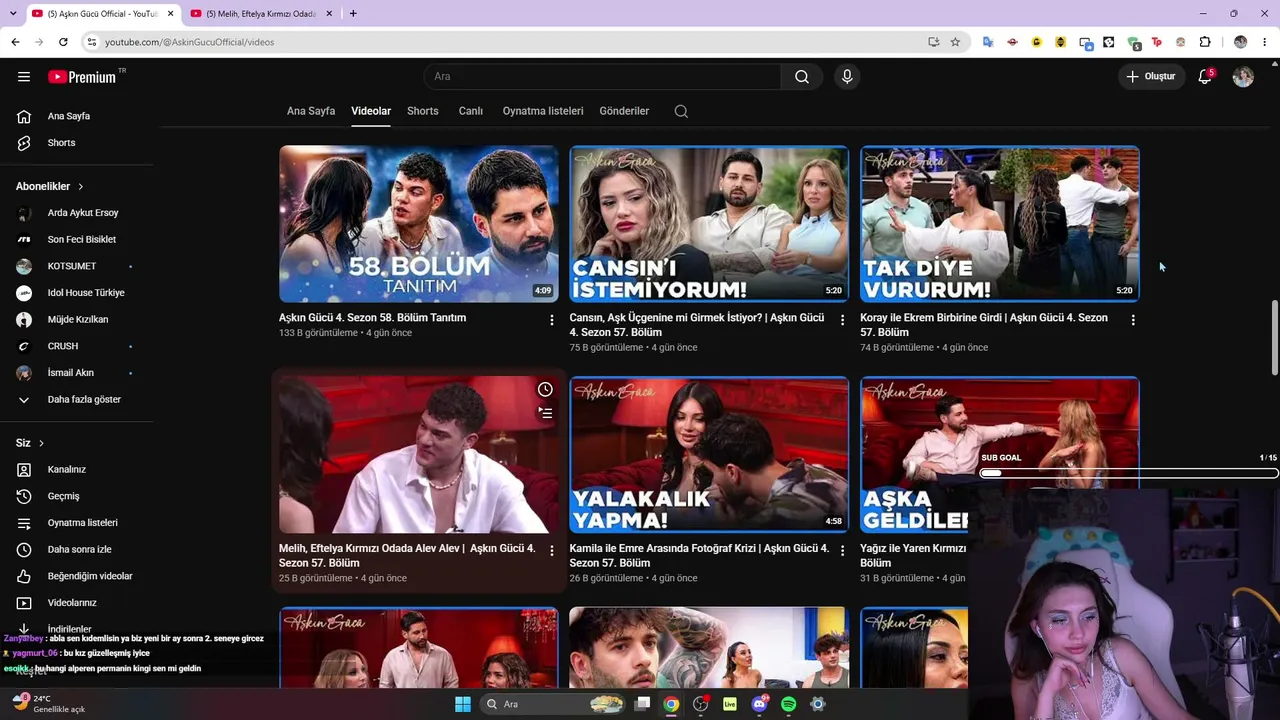
Task: Click the Oluştur create button
Action: [x=1151, y=77]
